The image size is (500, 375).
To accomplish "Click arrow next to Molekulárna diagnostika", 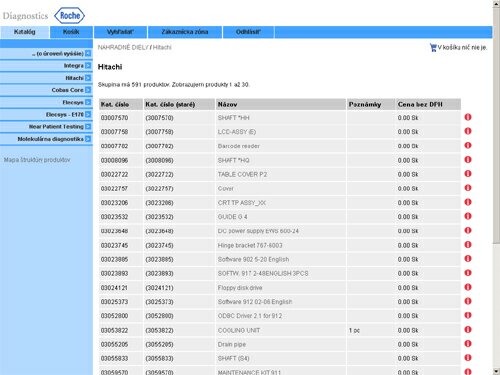I will pos(88,139).
